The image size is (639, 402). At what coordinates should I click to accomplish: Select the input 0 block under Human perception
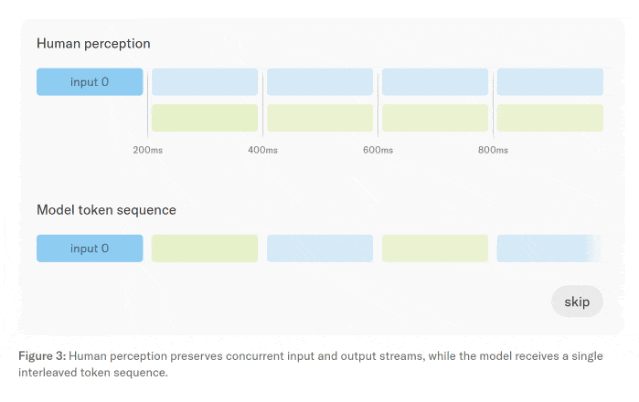coord(90,82)
